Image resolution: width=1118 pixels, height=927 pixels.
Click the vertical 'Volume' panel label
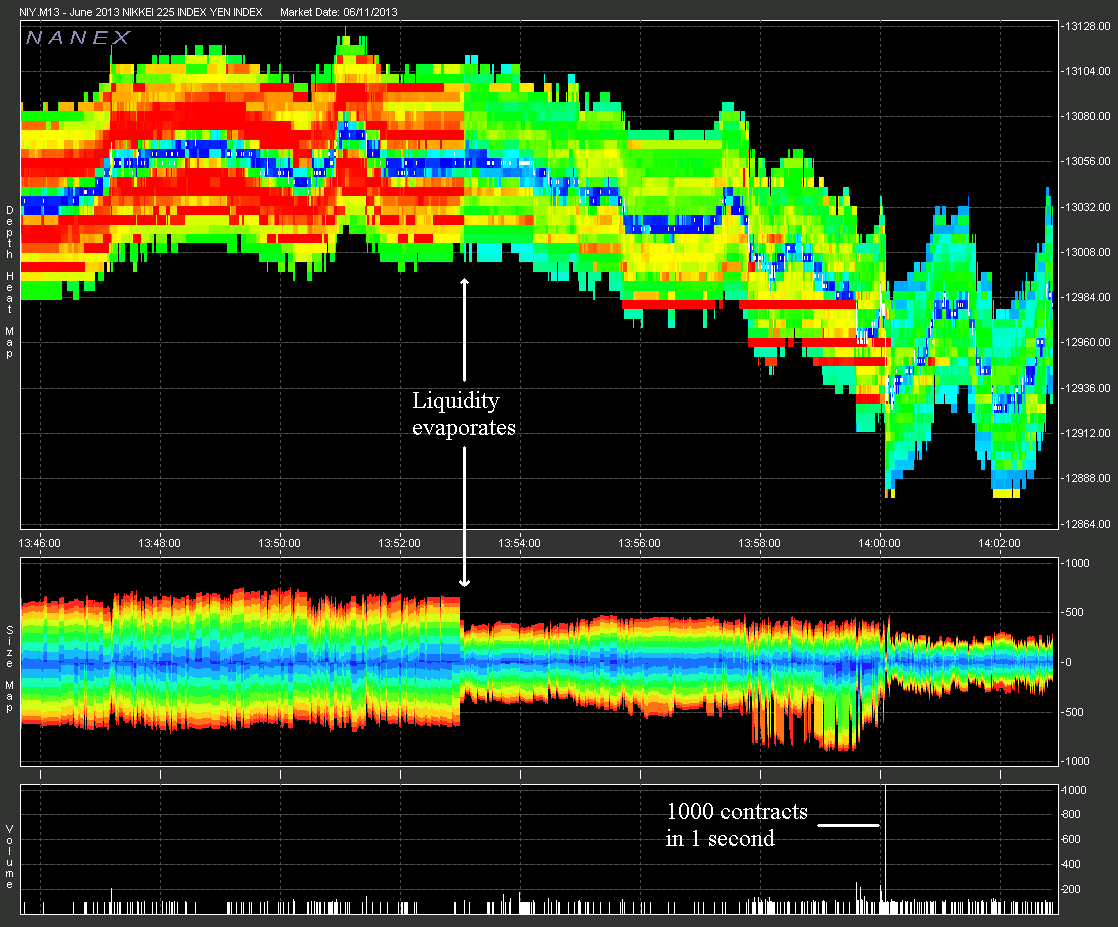click(x=9, y=857)
